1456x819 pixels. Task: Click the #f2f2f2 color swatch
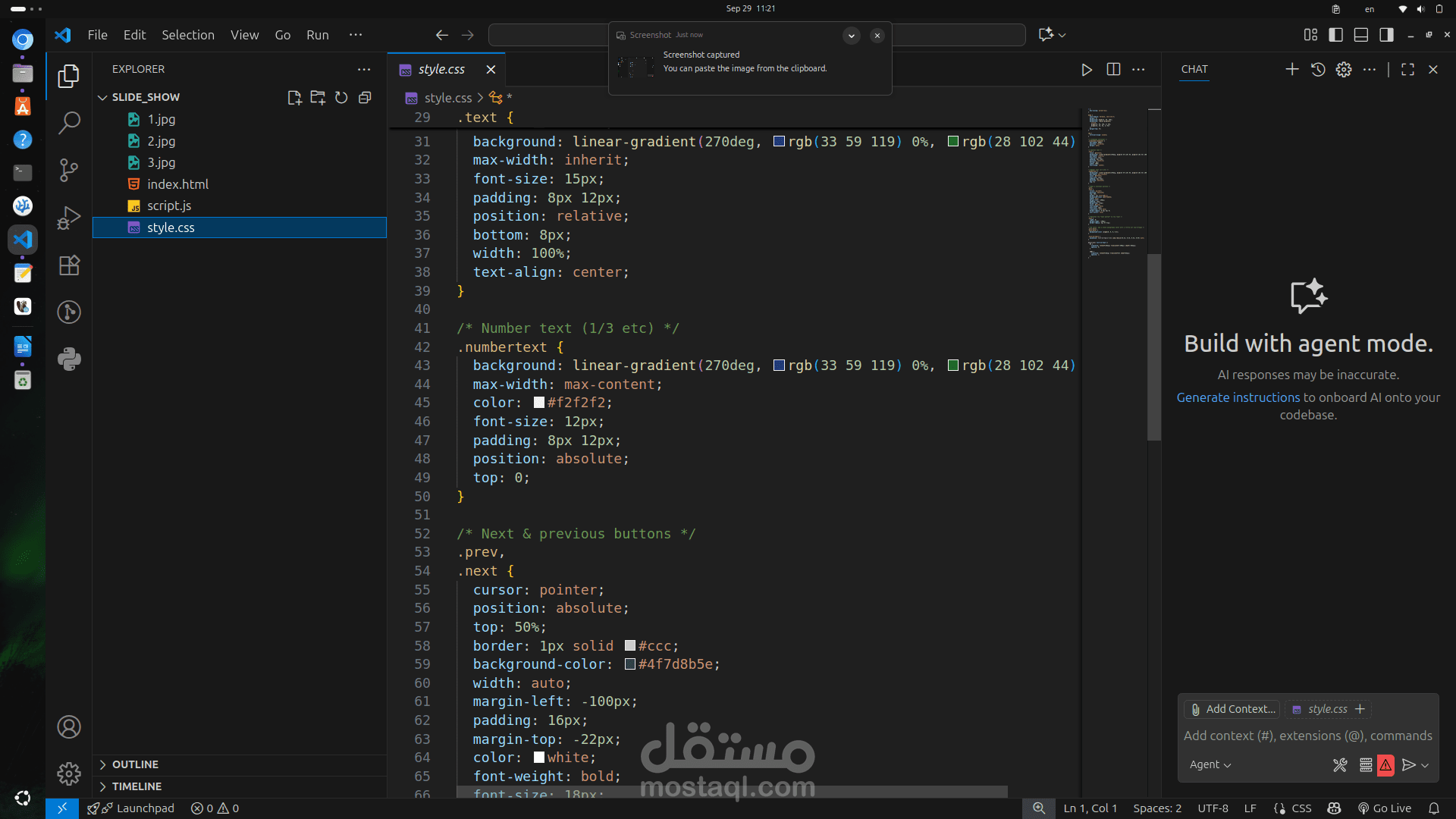pos(539,403)
